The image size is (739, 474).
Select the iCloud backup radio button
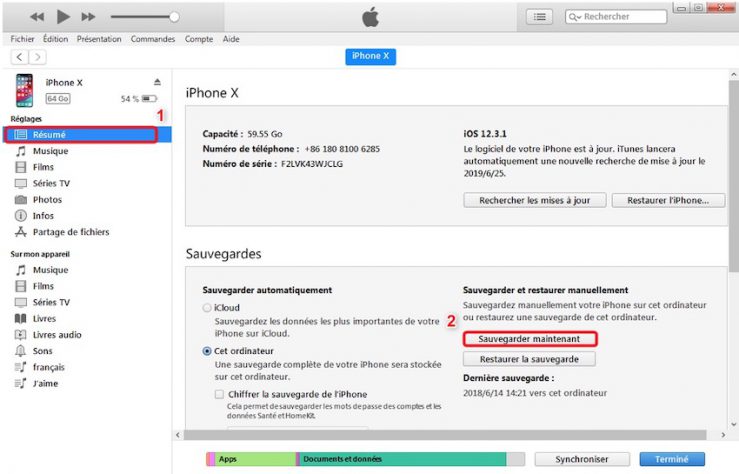tap(206, 308)
